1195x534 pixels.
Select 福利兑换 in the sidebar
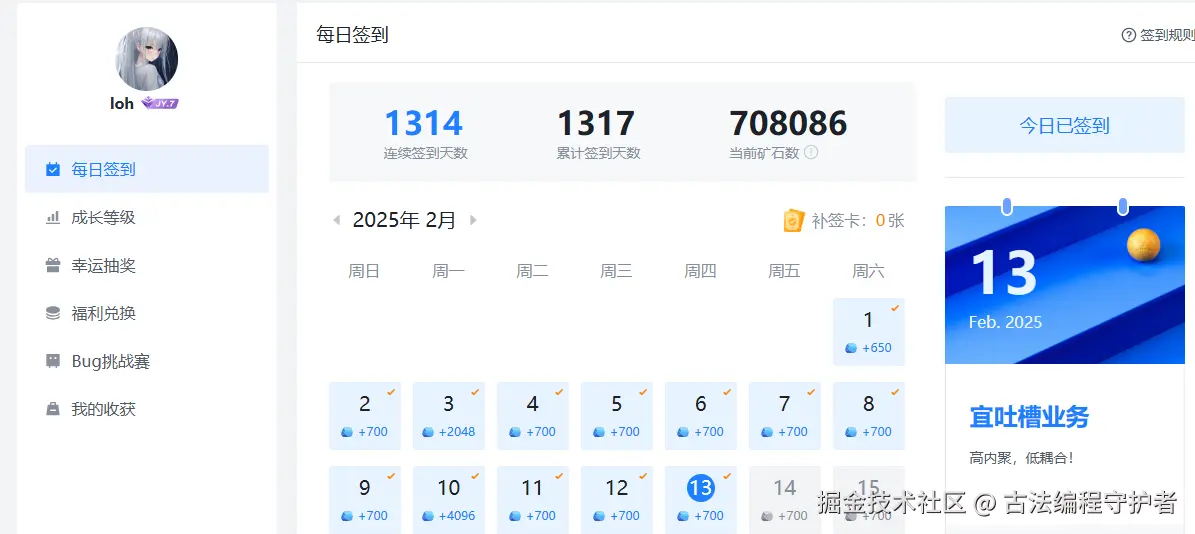pyautogui.click(x=146, y=313)
